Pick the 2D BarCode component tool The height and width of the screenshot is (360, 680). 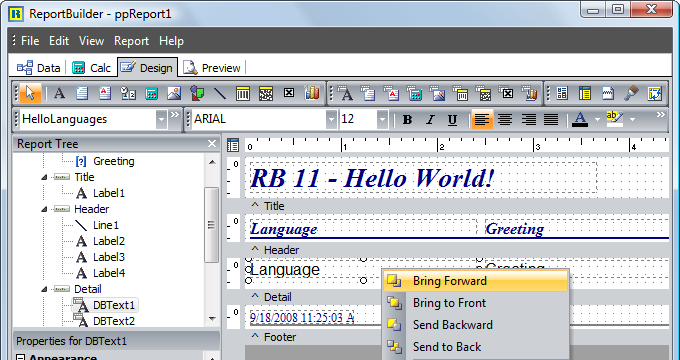tap(266, 93)
